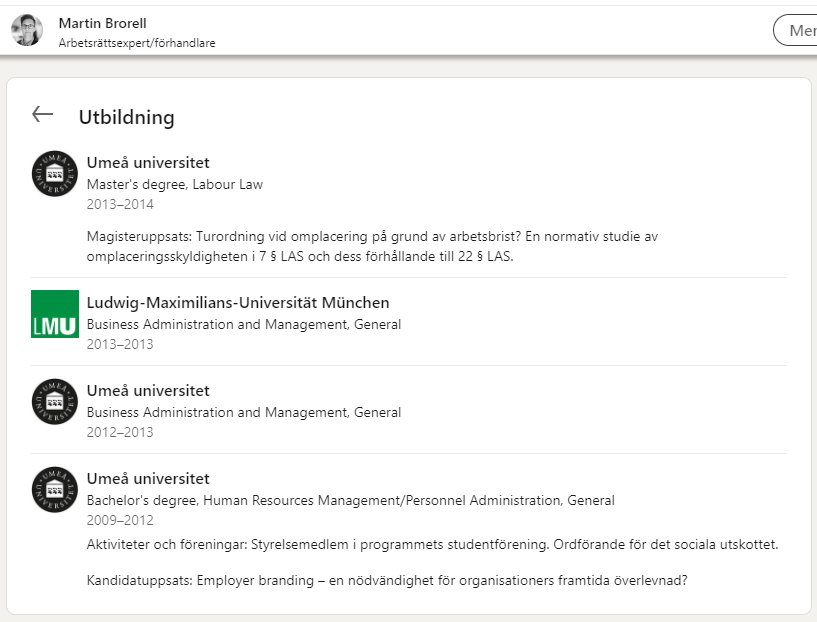The image size is (817, 622).
Task: Click the Utbildning section heading
Action: tap(127, 117)
